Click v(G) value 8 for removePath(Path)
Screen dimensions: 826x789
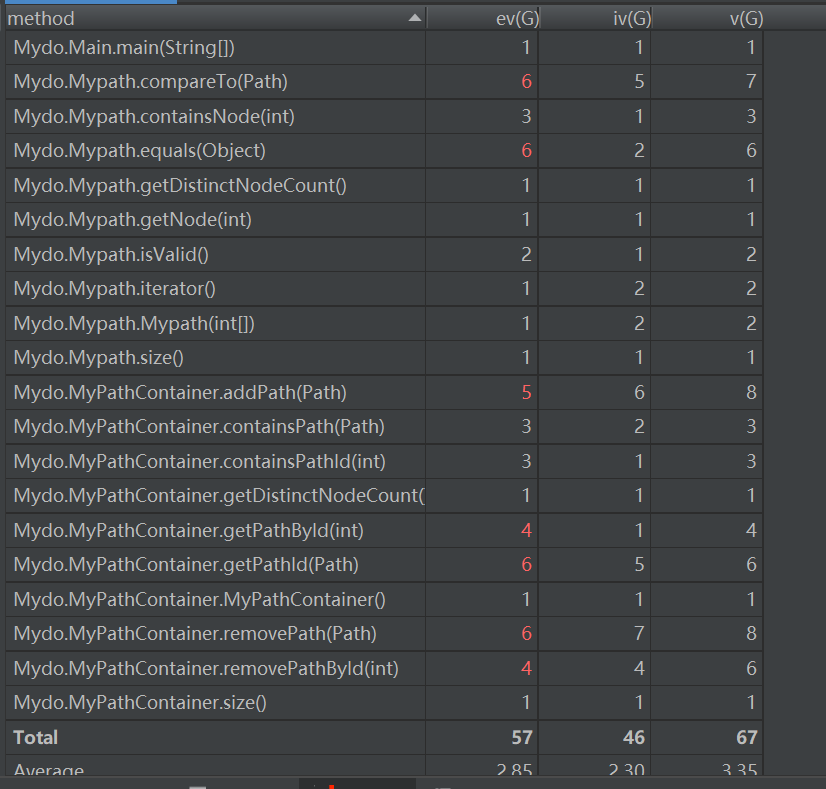click(751, 634)
